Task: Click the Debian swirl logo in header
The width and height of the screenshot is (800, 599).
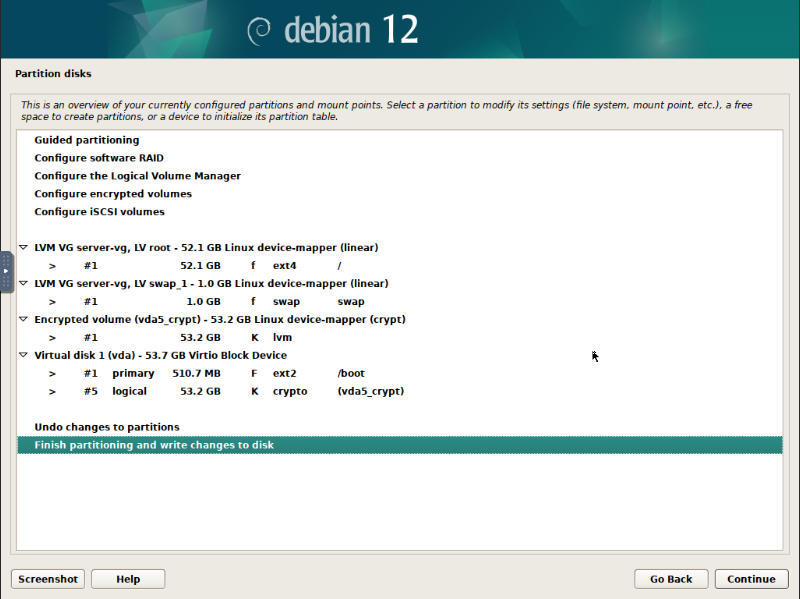Action: coord(259,31)
